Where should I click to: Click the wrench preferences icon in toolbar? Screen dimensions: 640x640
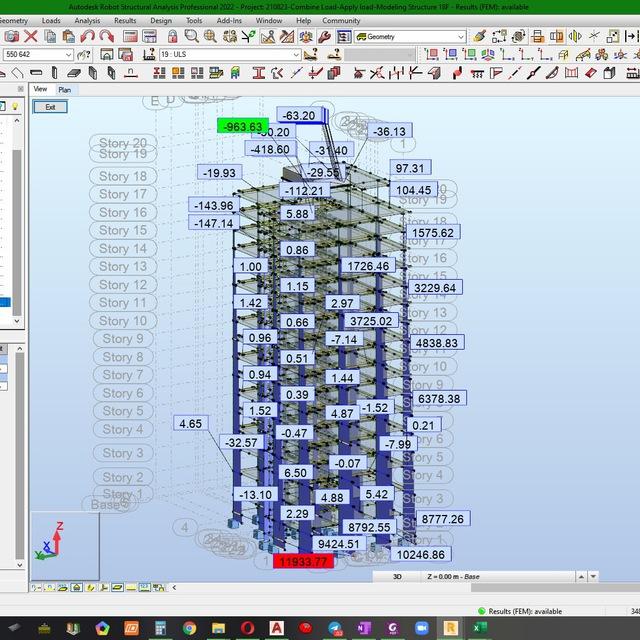(324, 37)
